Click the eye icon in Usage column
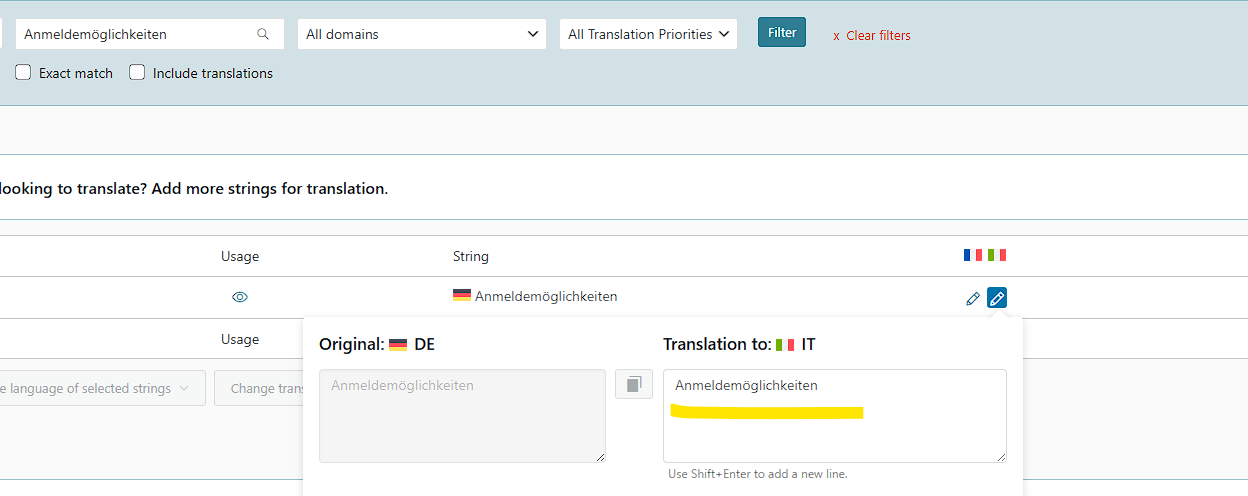The width and height of the screenshot is (1248, 496). 240,297
